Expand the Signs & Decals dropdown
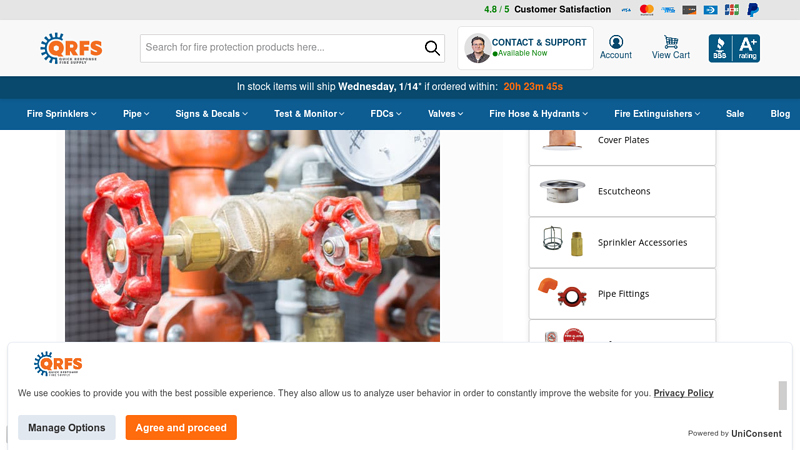This screenshot has height=450, width=800. (x=211, y=114)
